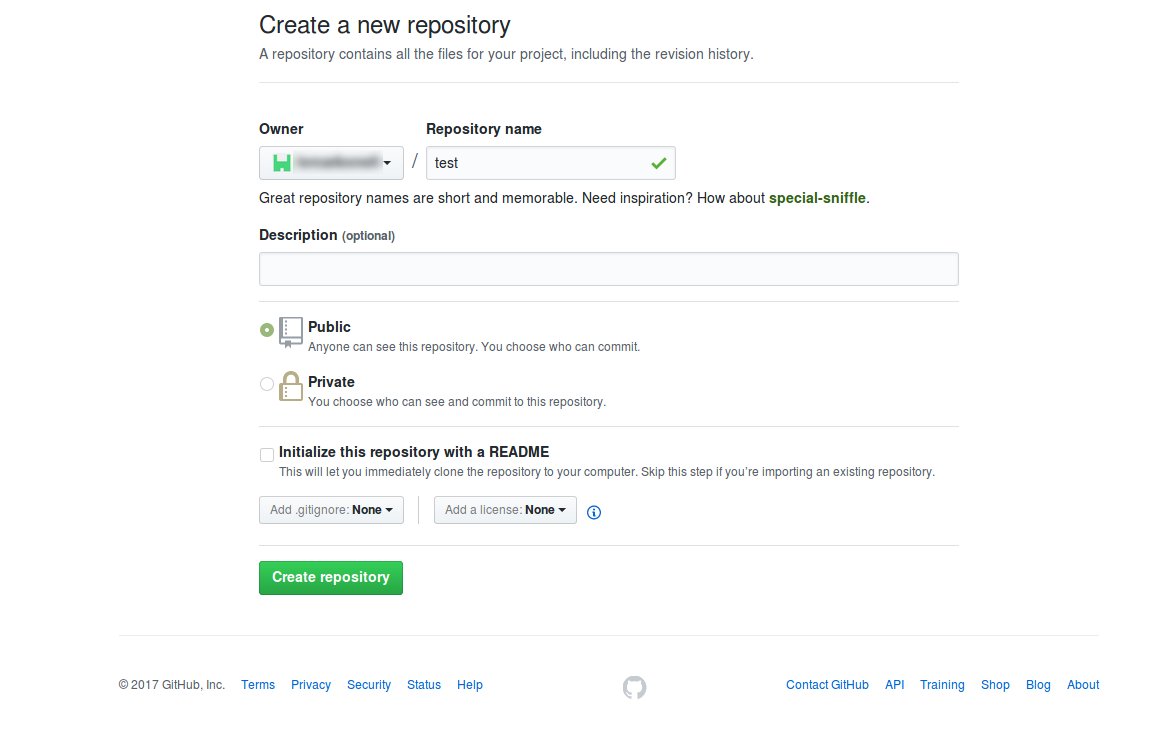Screen dimensions: 1170x745
Task: Open the Security footer link
Action: click(369, 685)
